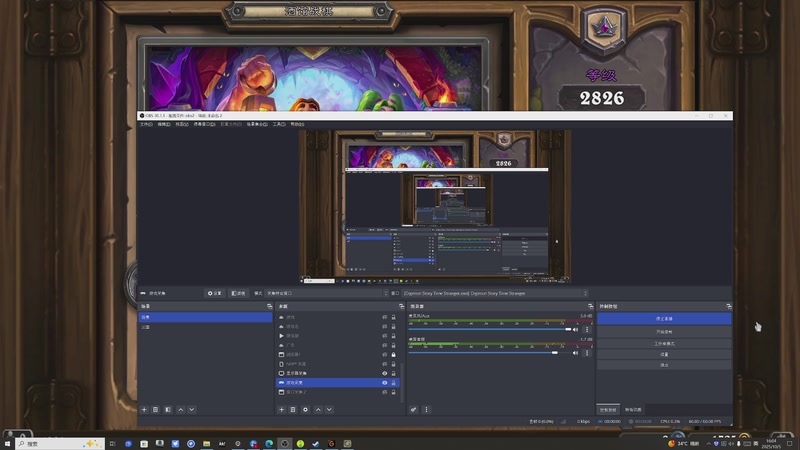Select the highlighted scene in Scenes list
The image size is (800, 450).
(x=205, y=317)
